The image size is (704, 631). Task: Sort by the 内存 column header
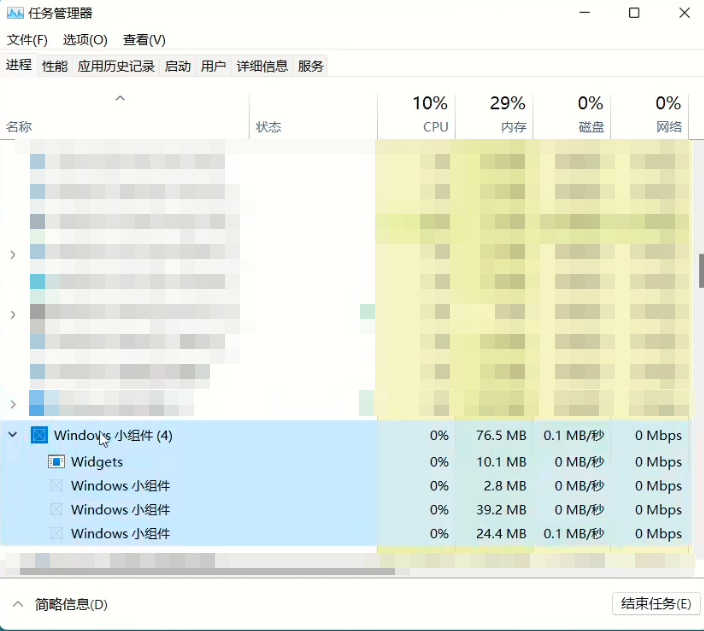pyautogui.click(x=494, y=116)
